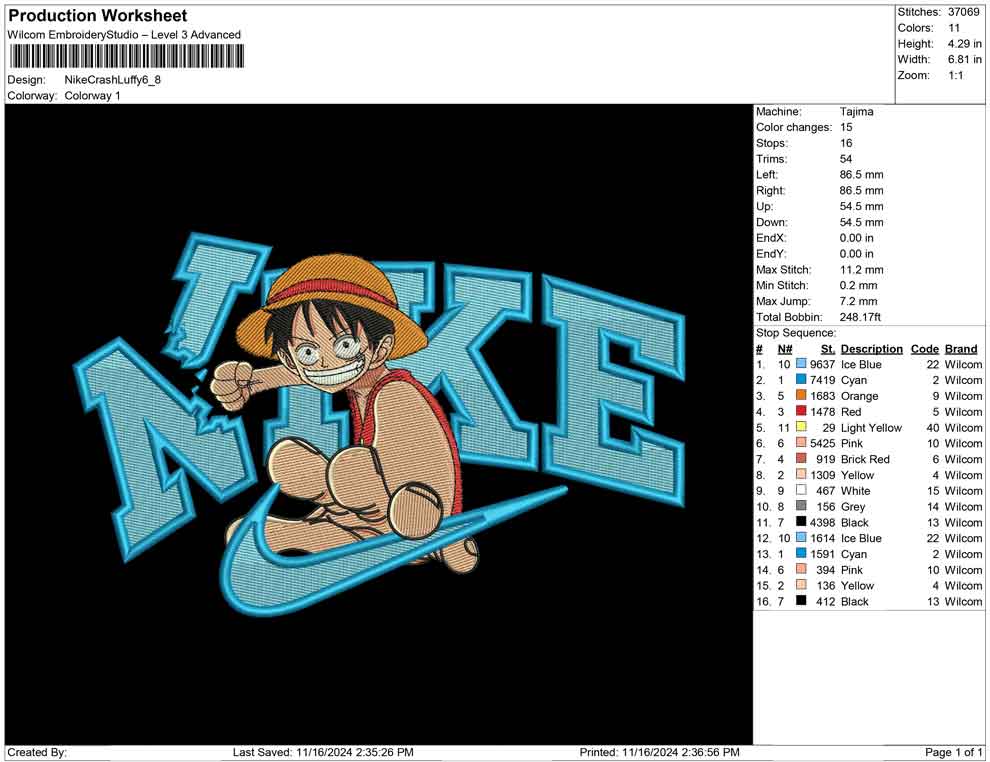Click the Max Jump value 7.2 mm
Viewport: 990px width, 762px height.
[x=858, y=301]
